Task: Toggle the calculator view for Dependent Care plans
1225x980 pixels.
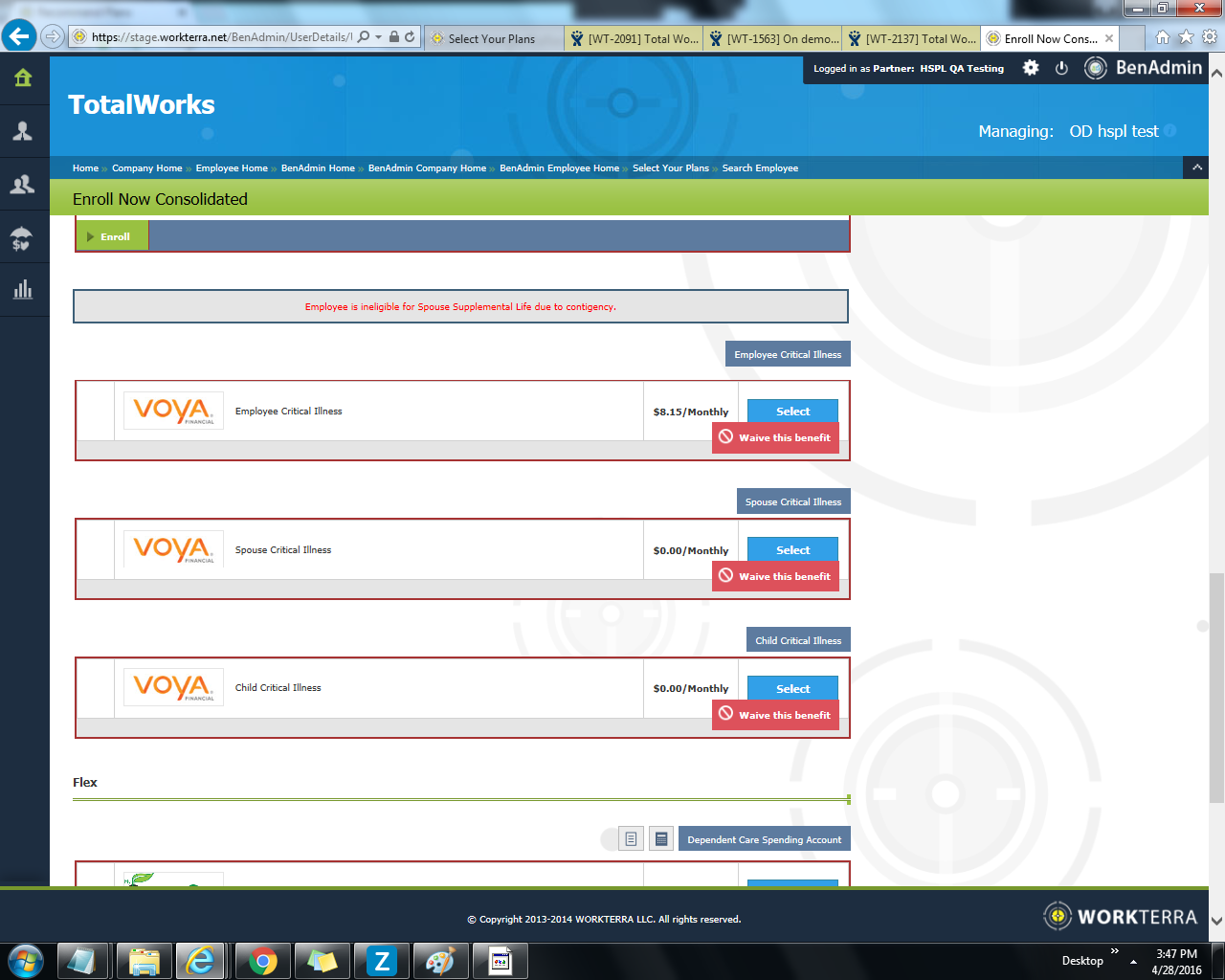Action: click(660, 838)
